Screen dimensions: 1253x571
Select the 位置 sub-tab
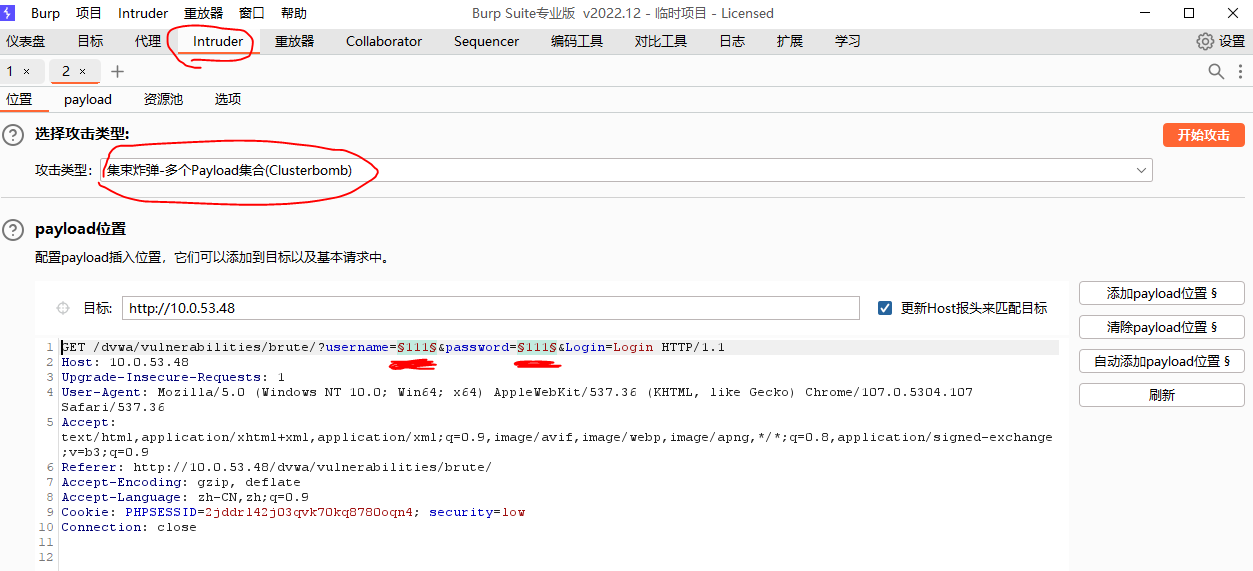(19, 99)
